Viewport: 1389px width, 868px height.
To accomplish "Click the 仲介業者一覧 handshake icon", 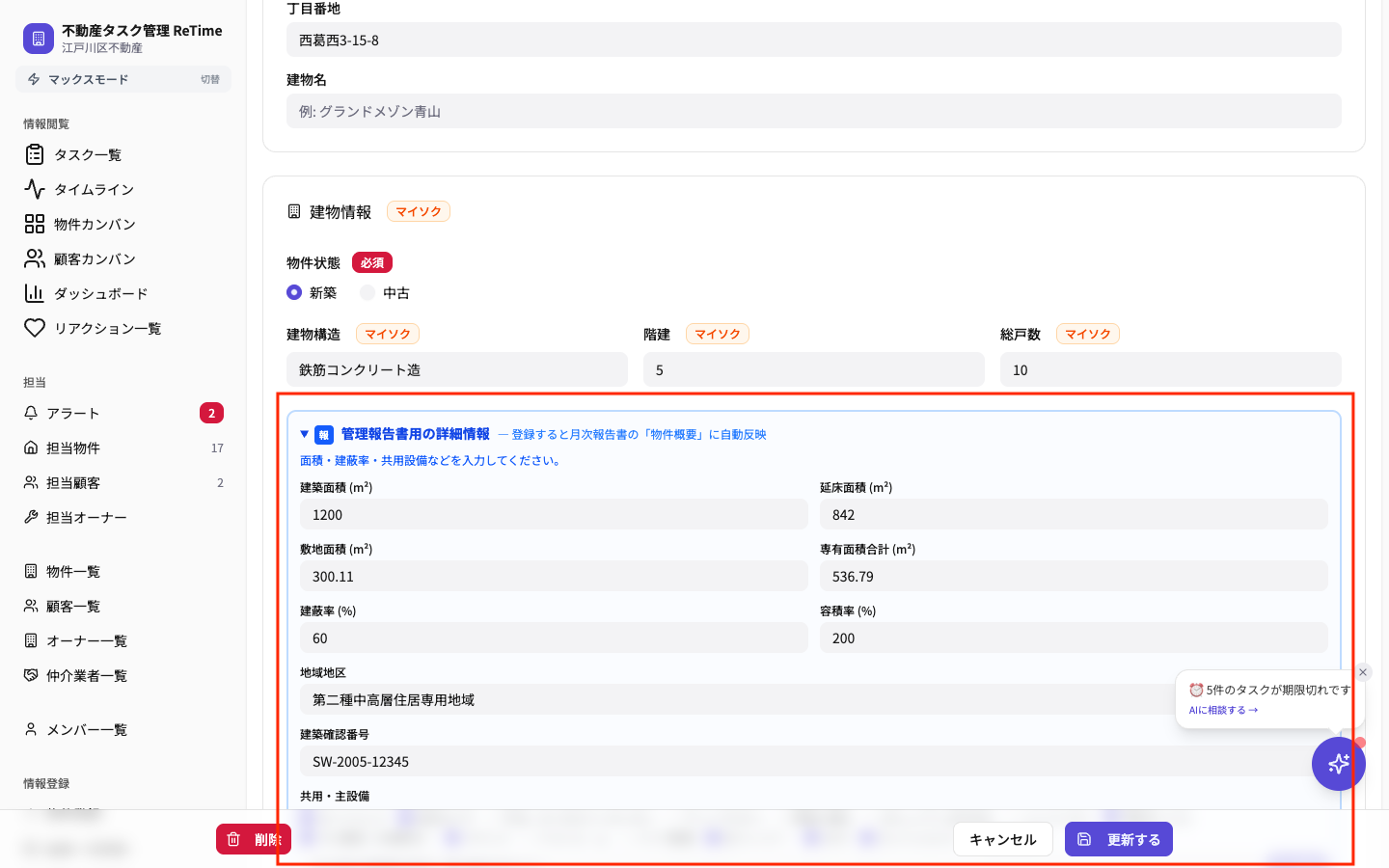I will click(31, 675).
